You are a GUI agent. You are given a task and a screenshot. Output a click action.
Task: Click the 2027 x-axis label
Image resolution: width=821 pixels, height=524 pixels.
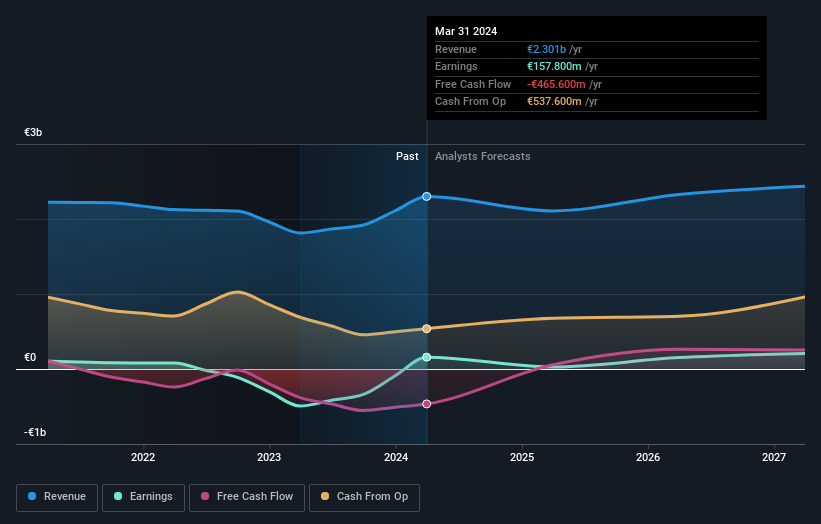774,457
